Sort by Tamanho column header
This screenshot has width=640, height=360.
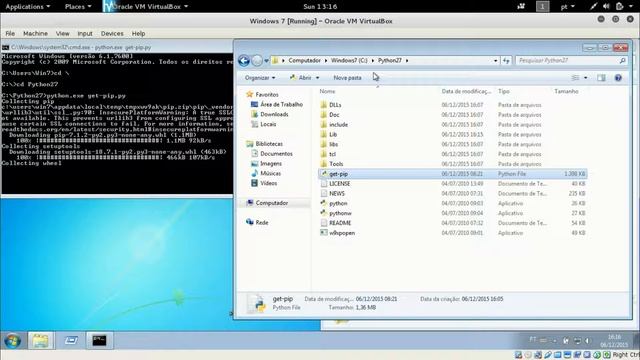tap(567, 91)
